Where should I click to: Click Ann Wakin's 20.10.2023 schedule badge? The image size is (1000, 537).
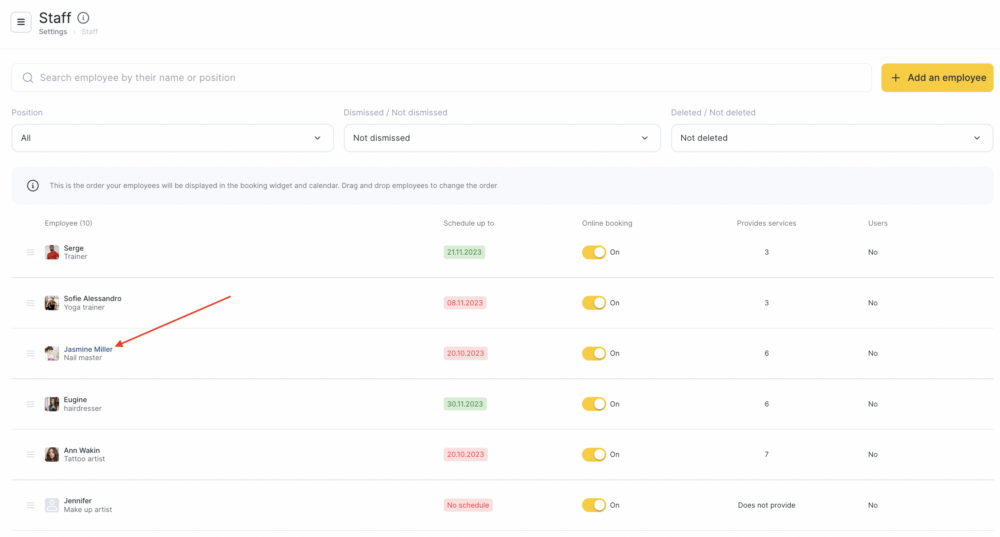[466, 455]
